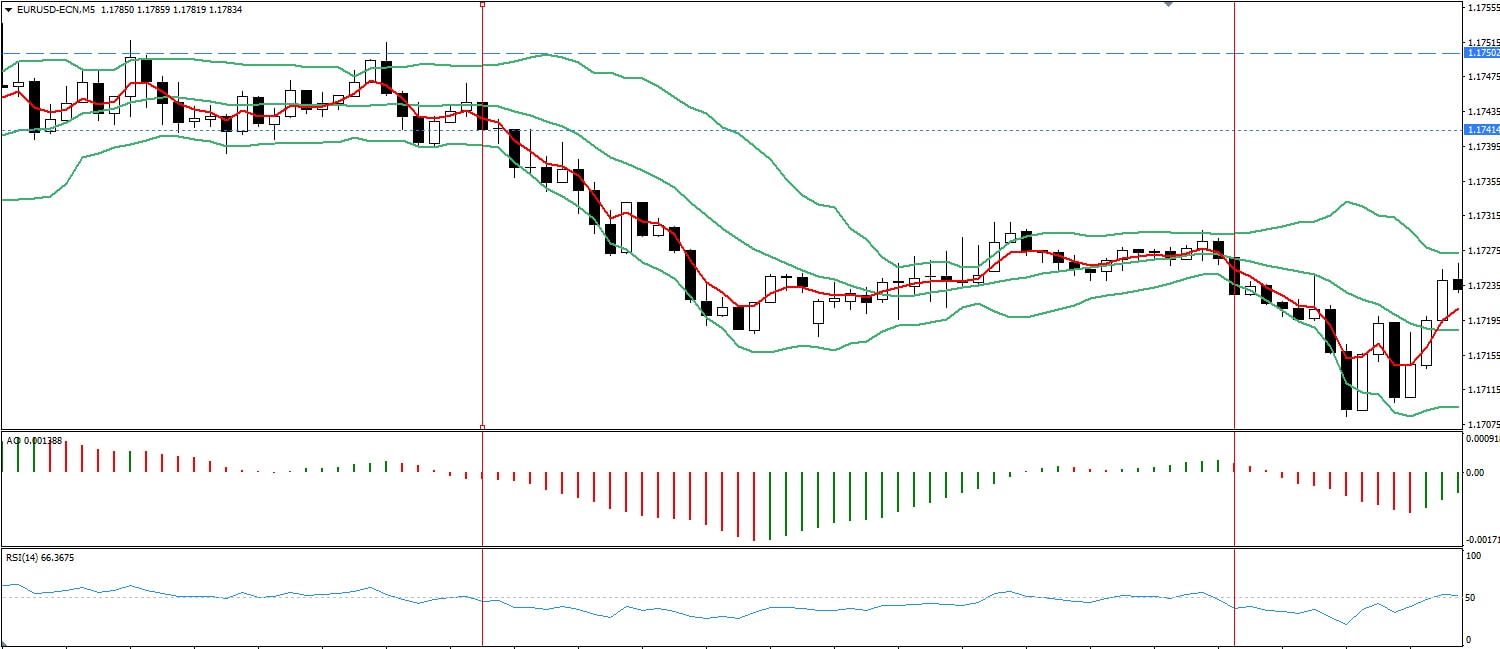Click the open price 1.17850 in header
Viewport: 1500px width, 649px height.
point(119,9)
